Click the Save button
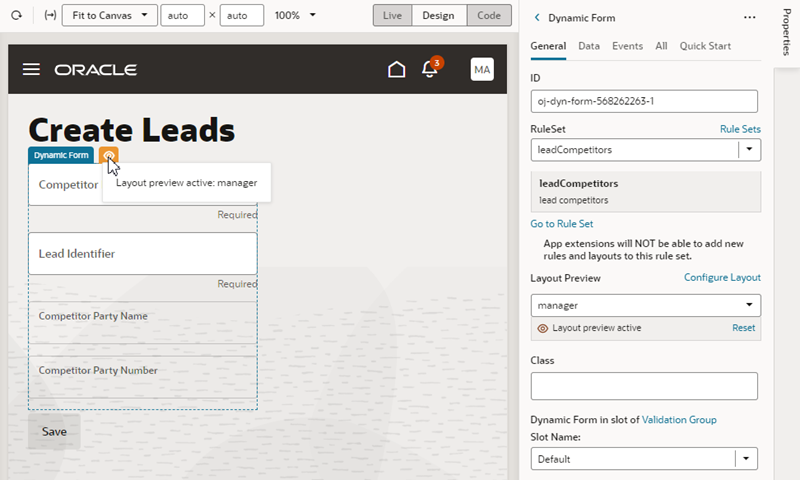 click(x=54, y=432)
